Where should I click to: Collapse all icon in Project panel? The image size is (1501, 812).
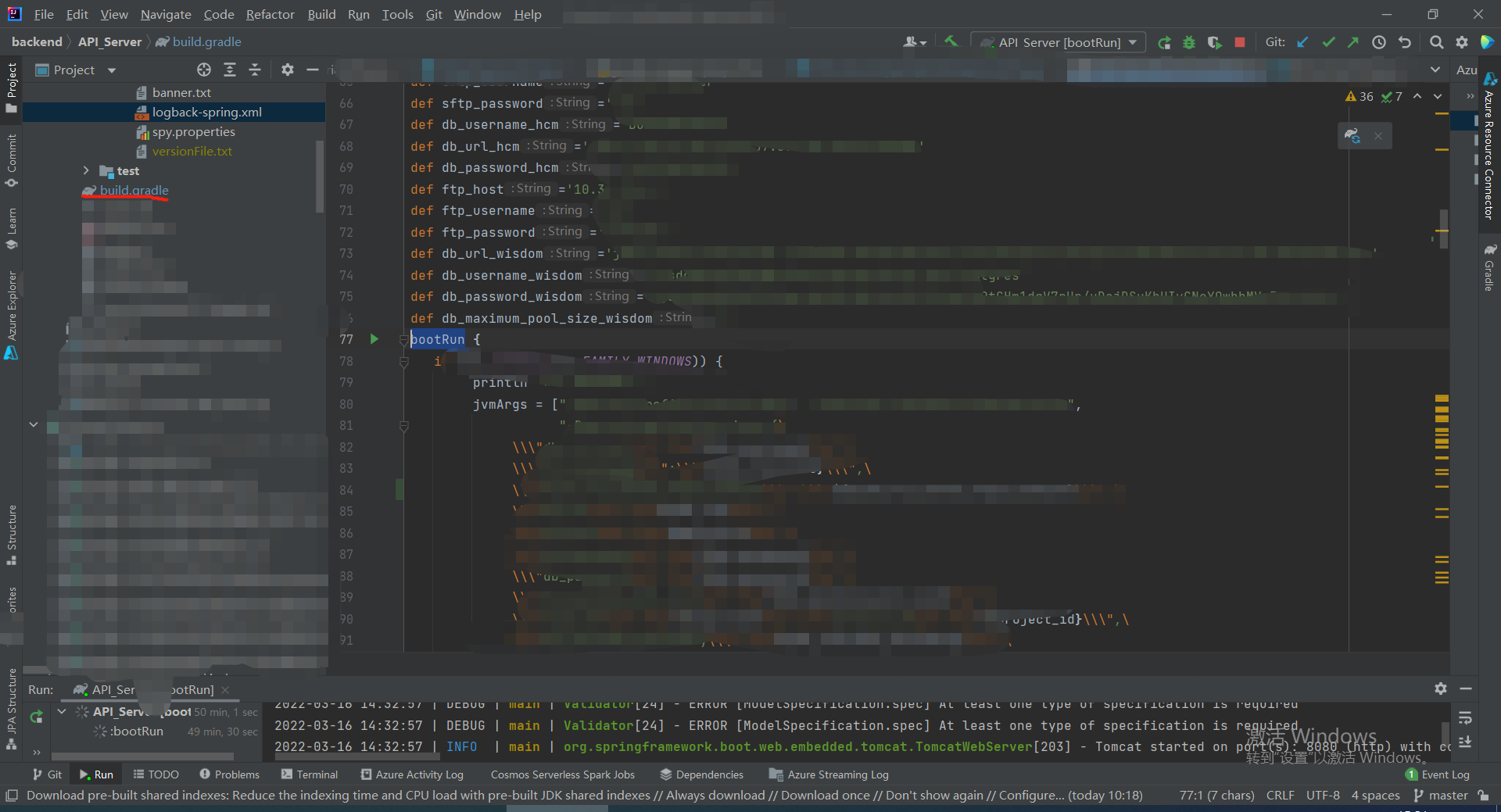pyautogui.click(x=255, y=70)
